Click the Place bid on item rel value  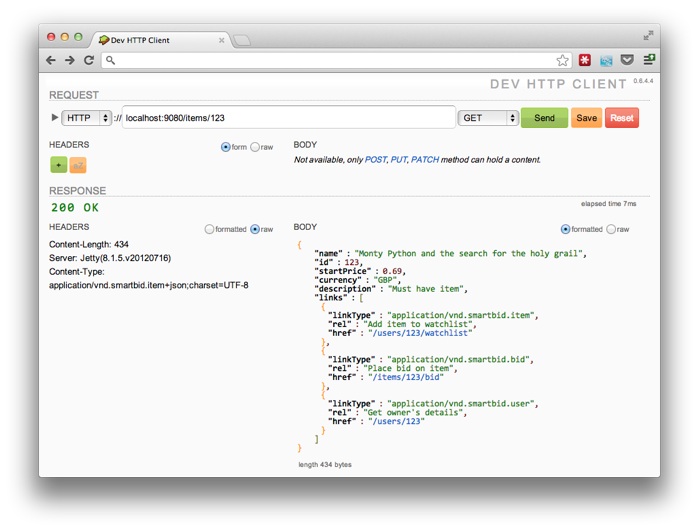coord(408,368)
